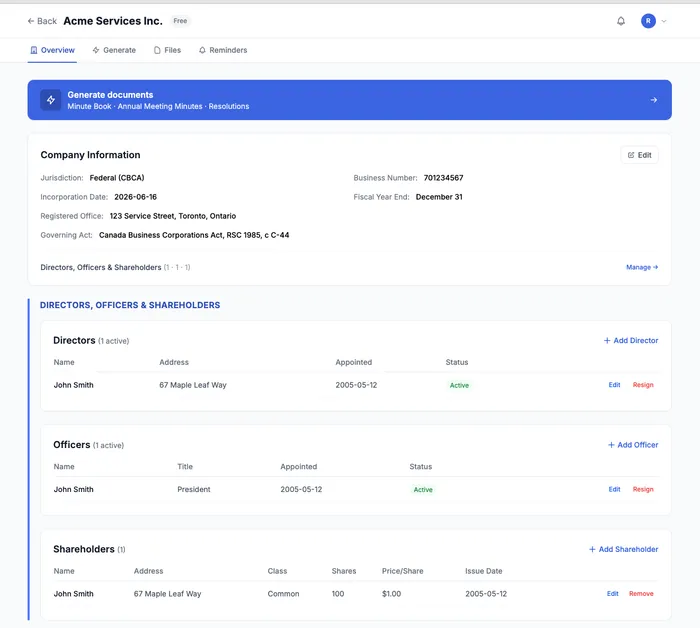The height and width of the screenshot is (628, 700).
Task: Click director address 67 Maple Leaf Way
Action: pyautogui.click(x=193, y=385)
